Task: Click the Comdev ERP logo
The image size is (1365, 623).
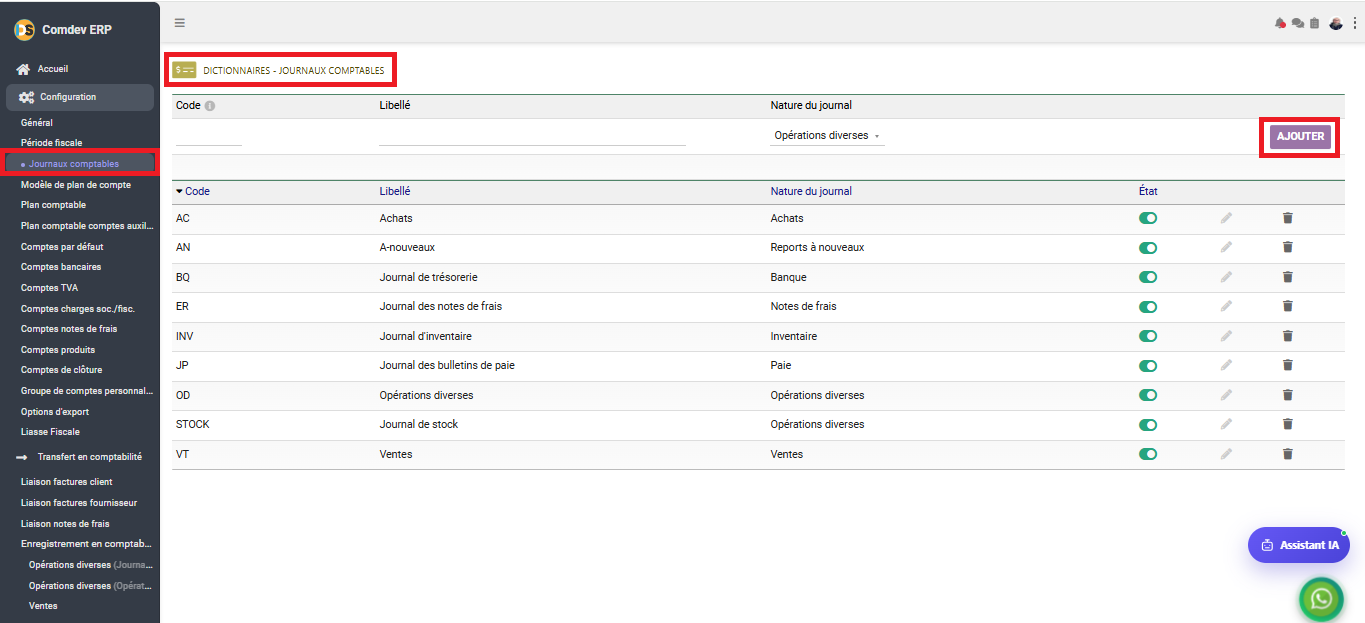Action: [x=24, y=30]
